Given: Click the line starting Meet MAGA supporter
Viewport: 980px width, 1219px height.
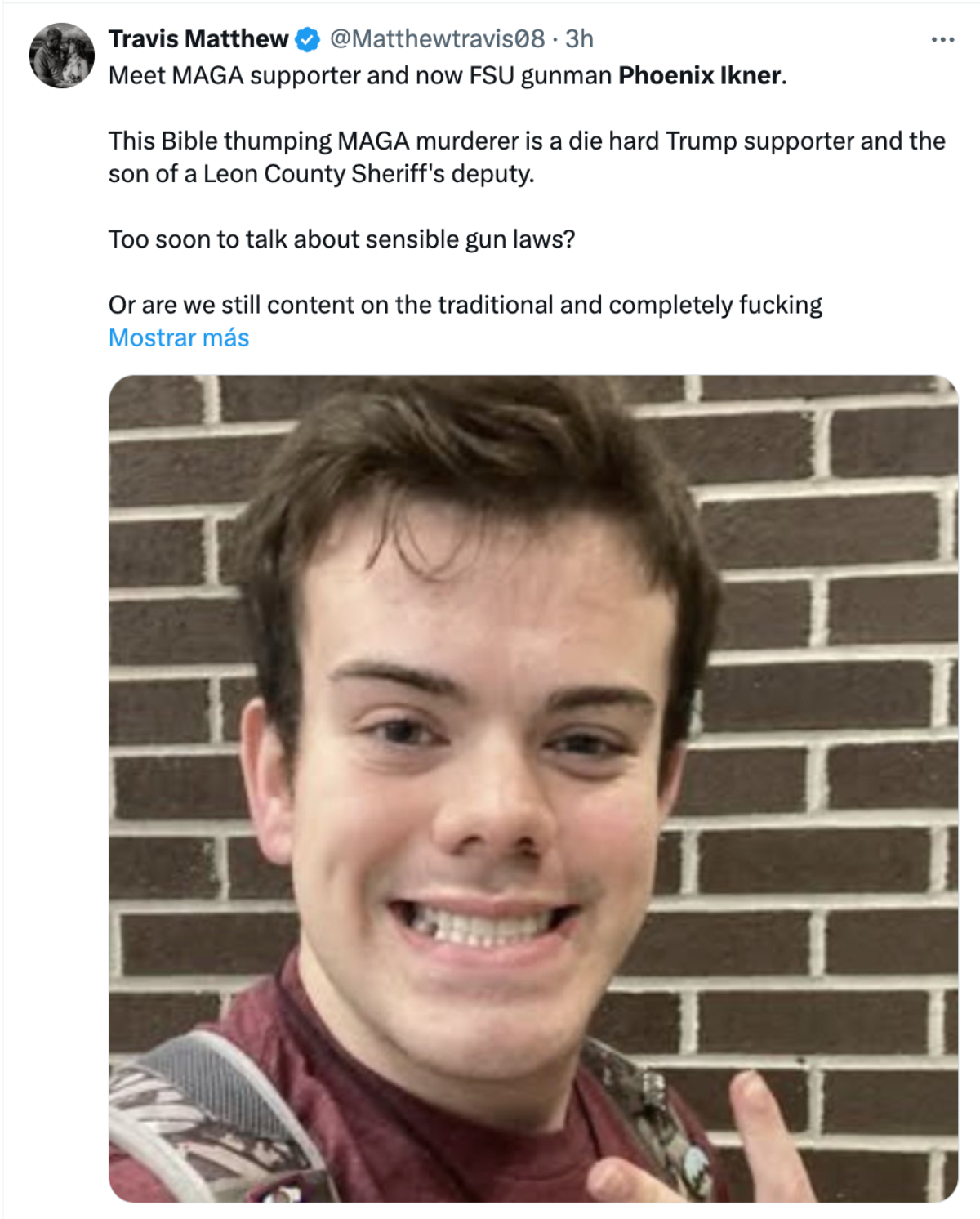Looking at the screenshot, I should tap(448, 75).
